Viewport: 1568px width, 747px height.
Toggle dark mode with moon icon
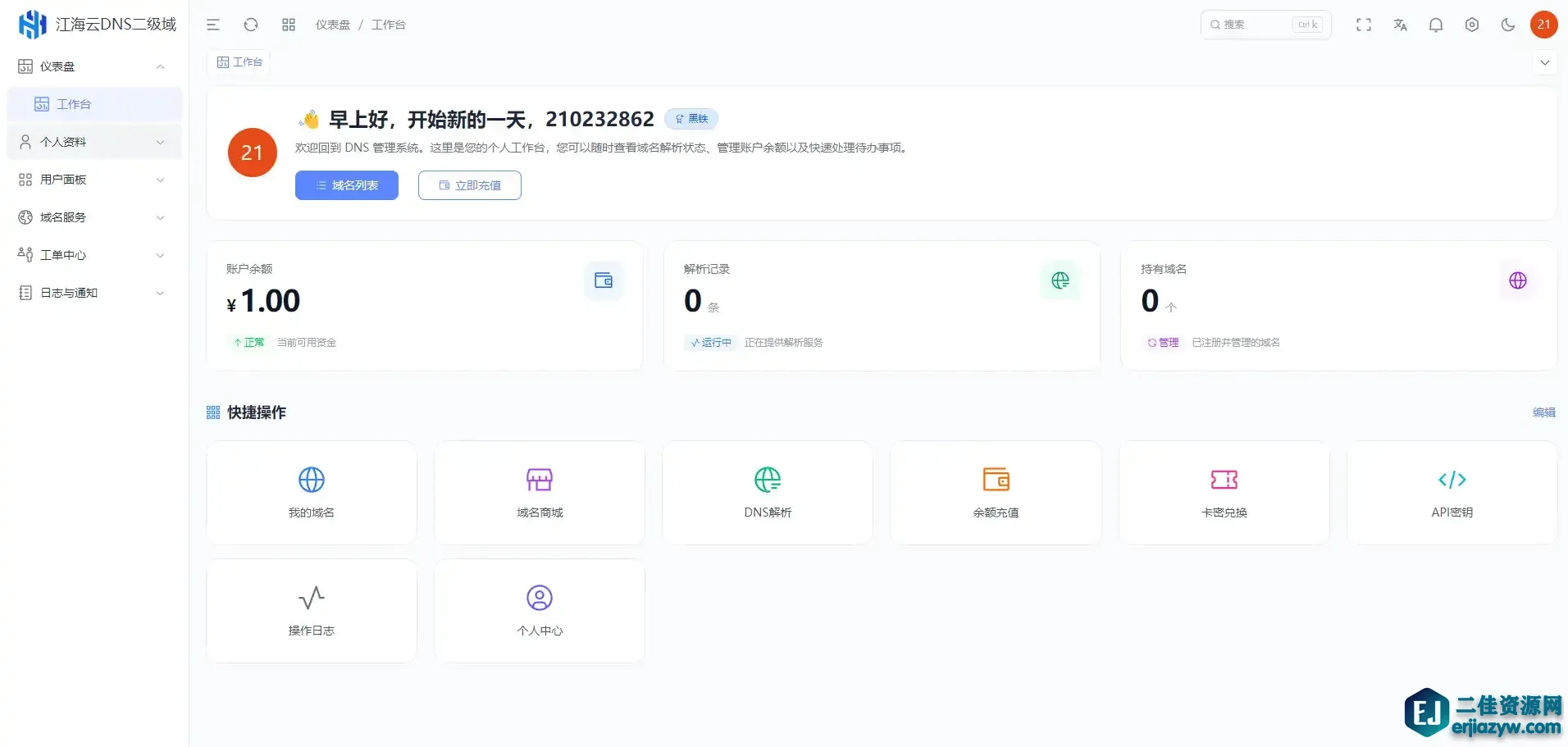[1507, 25]
